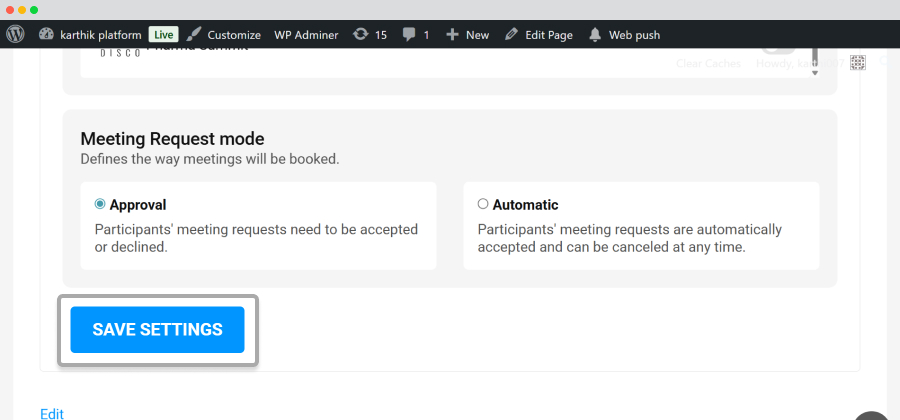The width and height of the screenshot is (900, 420).
Task: Click the Meeting Request mode heading
Action: [x=172, y=139]
